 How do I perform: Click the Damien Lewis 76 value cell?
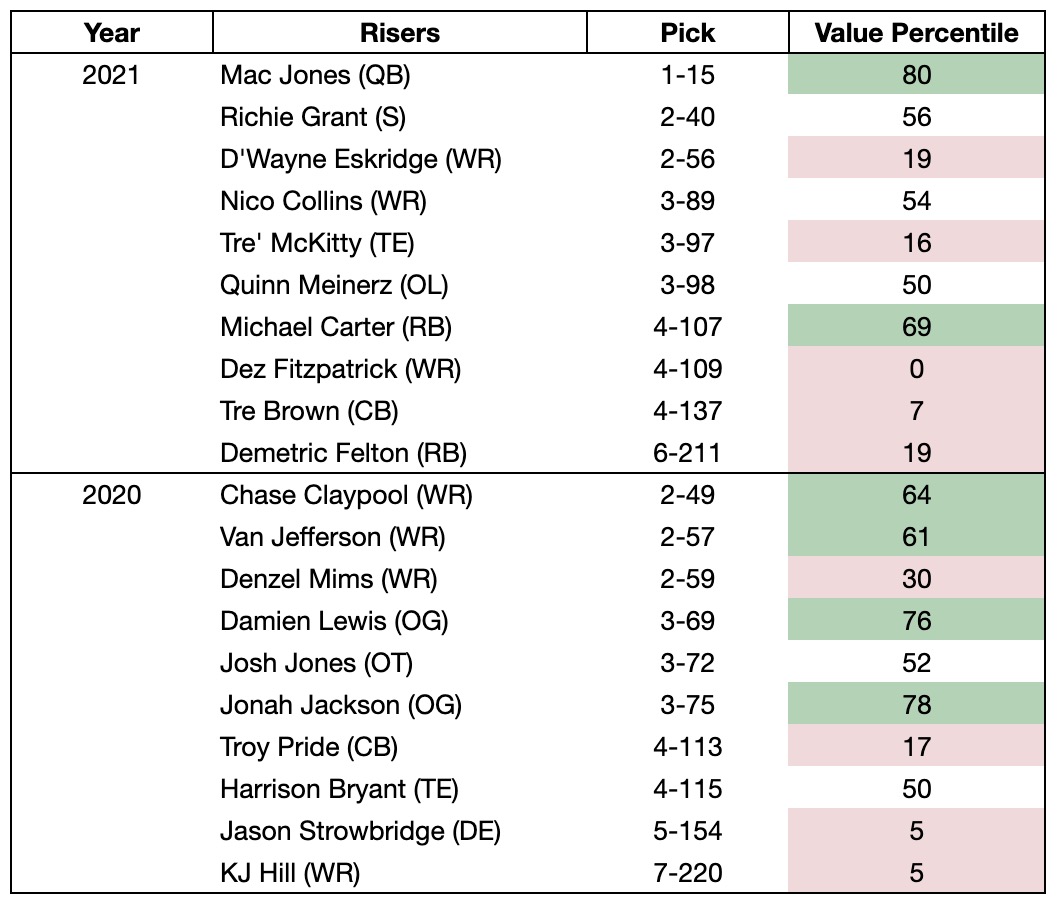pos(916,621)
